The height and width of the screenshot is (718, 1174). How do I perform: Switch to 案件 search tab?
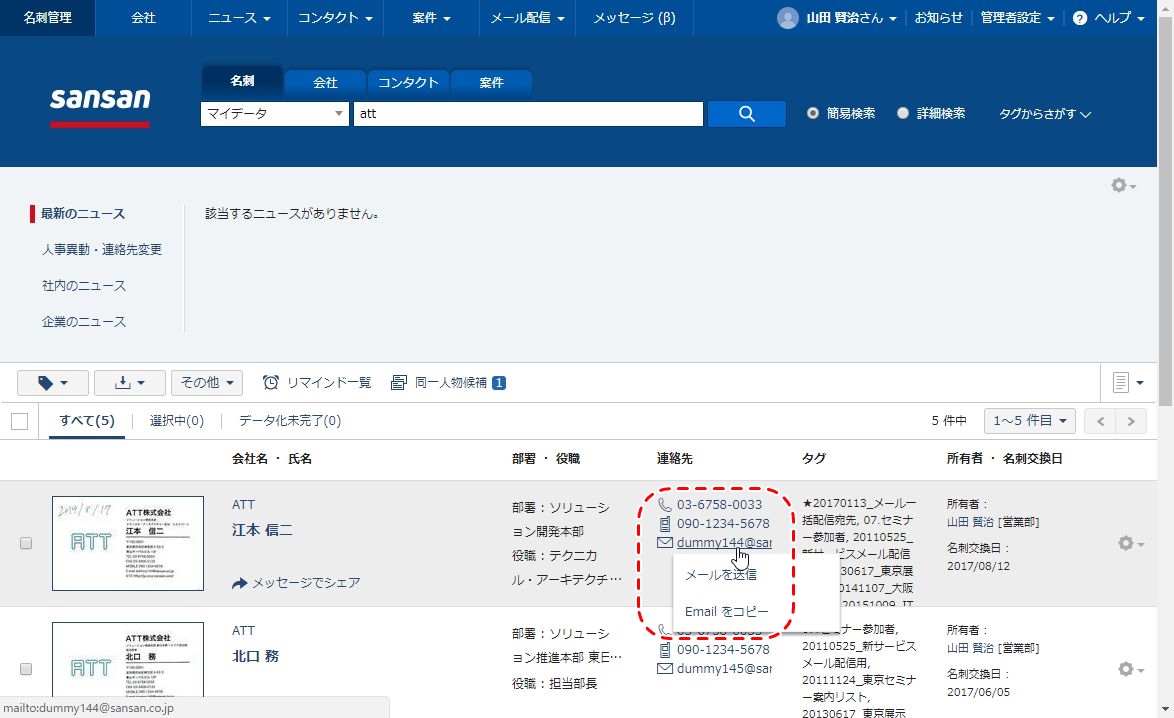tap(491, 82)
